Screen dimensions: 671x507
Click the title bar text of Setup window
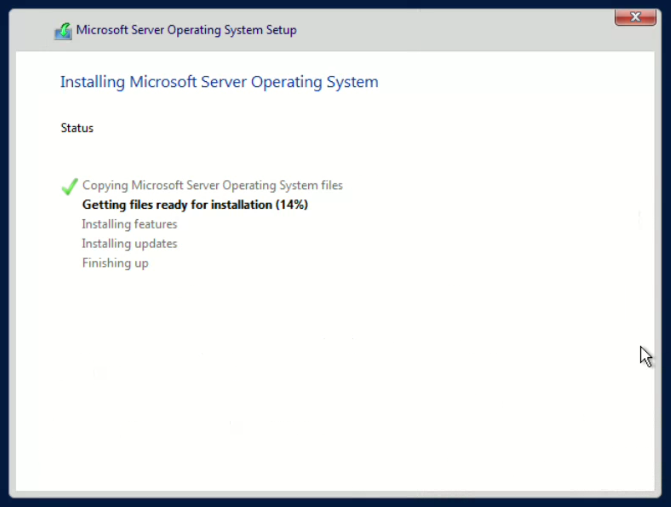tap(186, 30)
